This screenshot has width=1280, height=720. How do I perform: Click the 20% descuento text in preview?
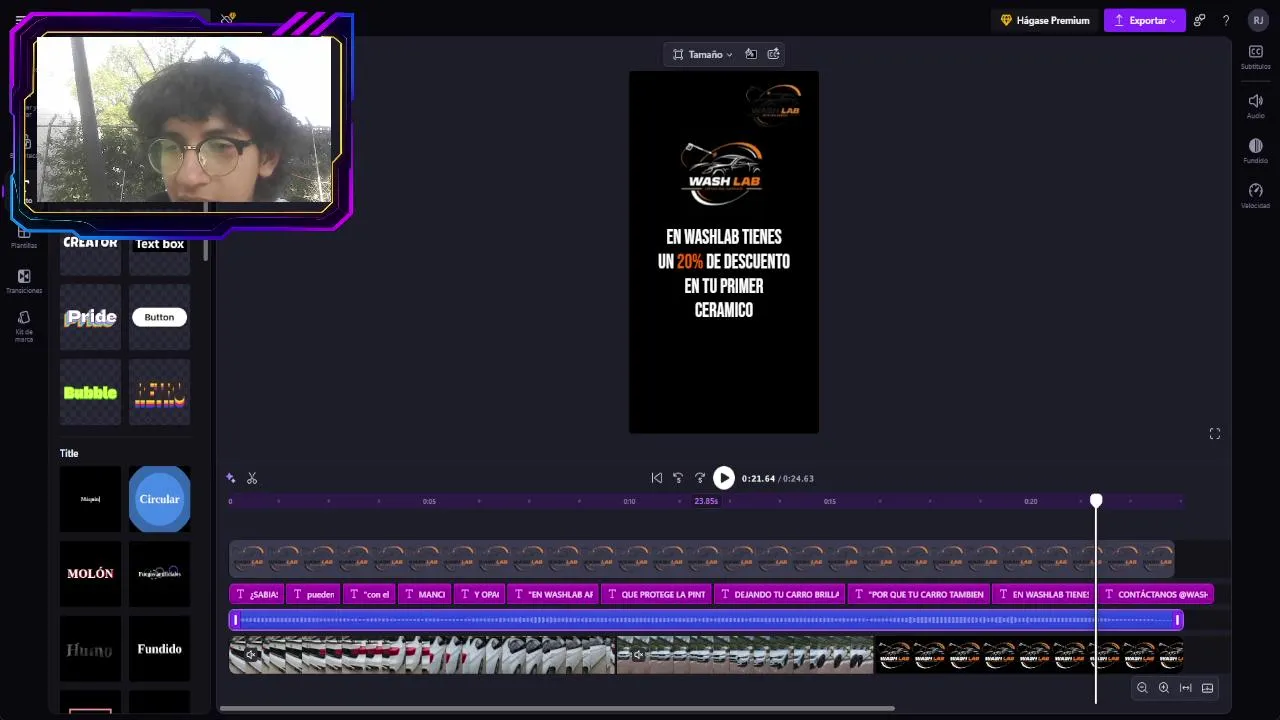click(724, 273)
